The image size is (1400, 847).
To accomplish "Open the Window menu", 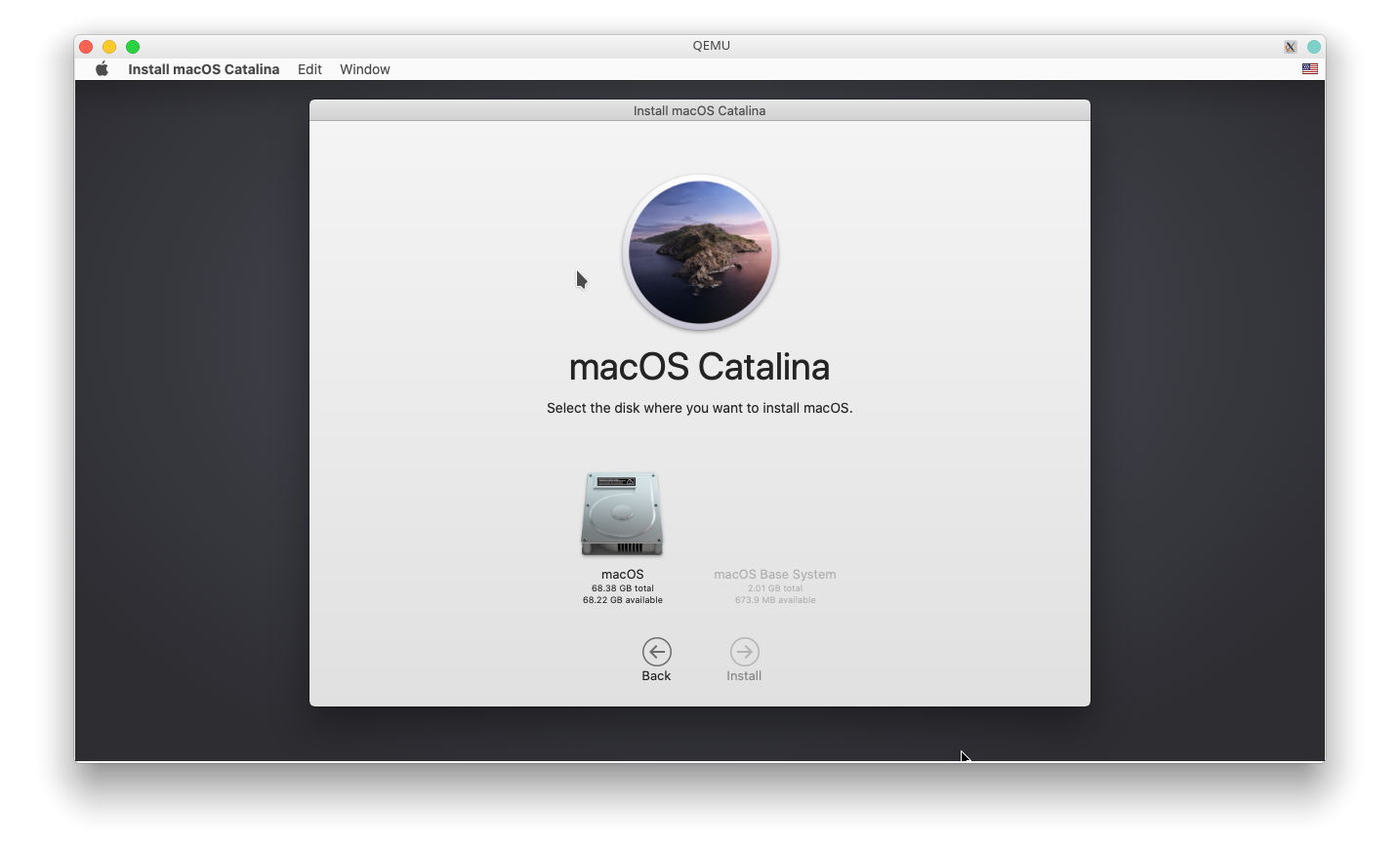I will click(x=365, y=69).
